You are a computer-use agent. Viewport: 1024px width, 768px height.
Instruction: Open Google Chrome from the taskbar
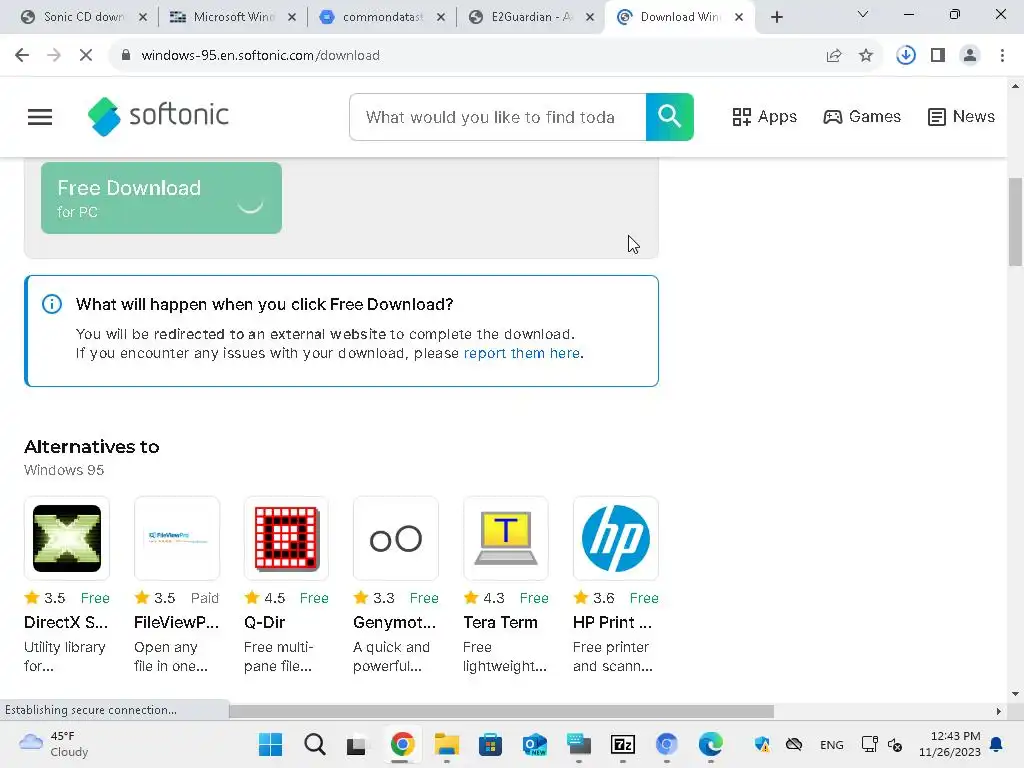pyautogui.click(x=402, y=744)
